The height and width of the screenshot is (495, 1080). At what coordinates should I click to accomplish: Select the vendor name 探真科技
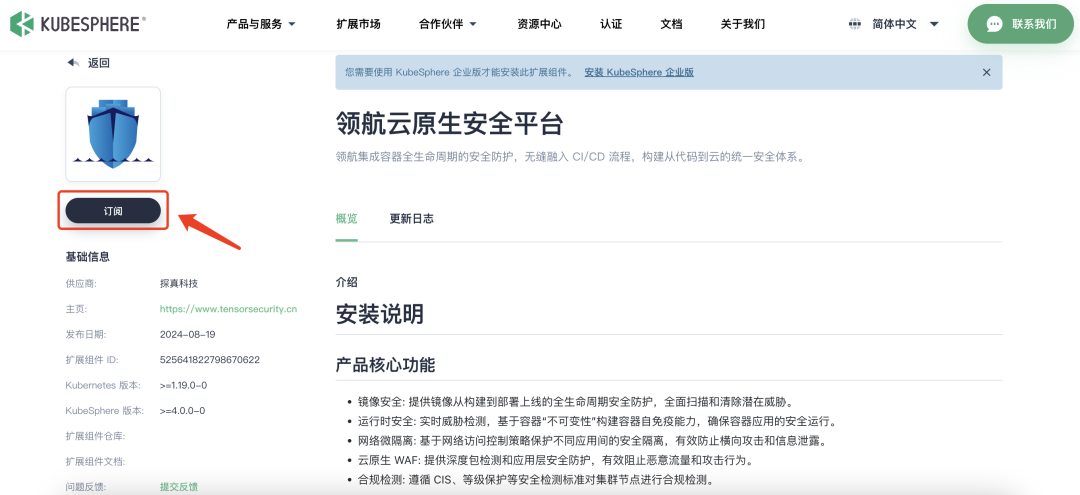pyautogui.click(x=178, y=283)
